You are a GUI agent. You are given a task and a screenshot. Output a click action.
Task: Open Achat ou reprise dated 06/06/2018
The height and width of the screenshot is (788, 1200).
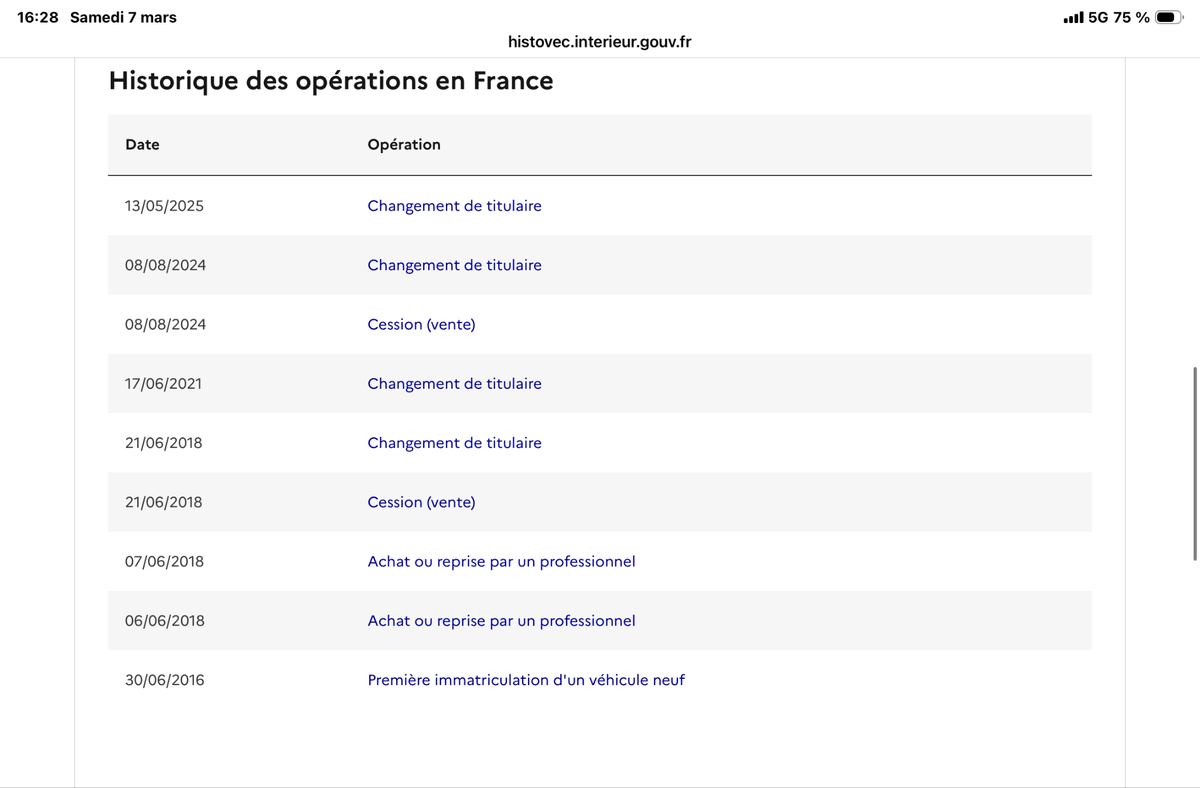click(x=501, y=621)
